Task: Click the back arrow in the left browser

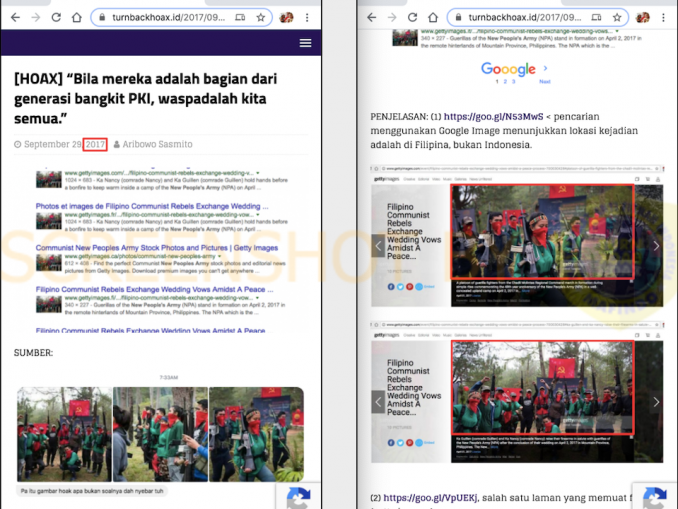Action: coord(15,17)
